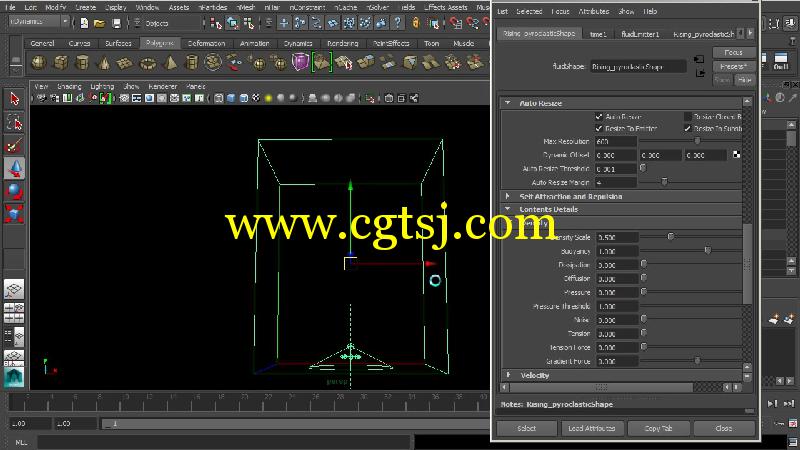Create a polygon plane from the shelf

pos(125,62)
